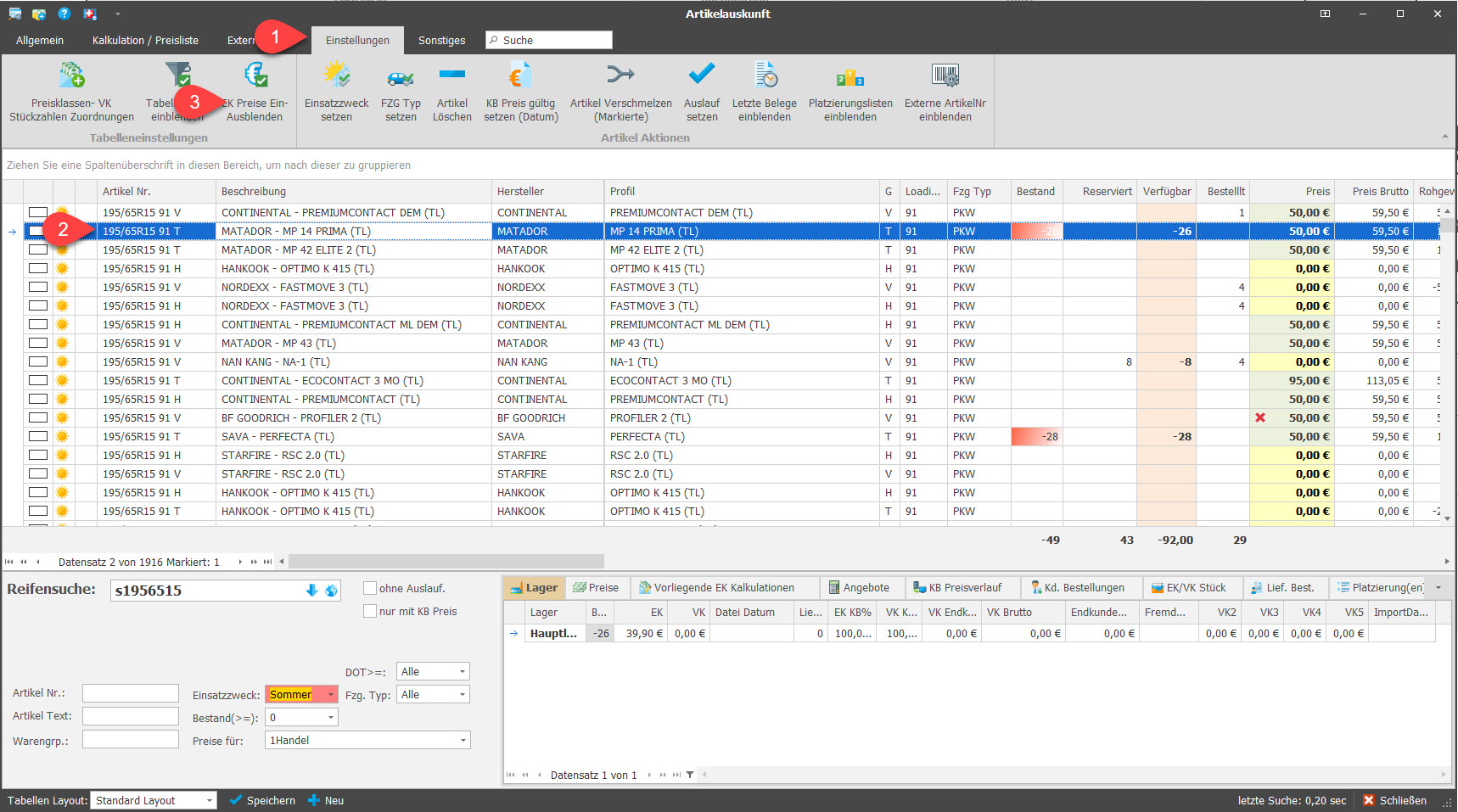Image resolution: width=1458 pixels, height=812 pixels.
Task: Click red Bestand -28 cell in SAVA row
Action: point(1036,436)
